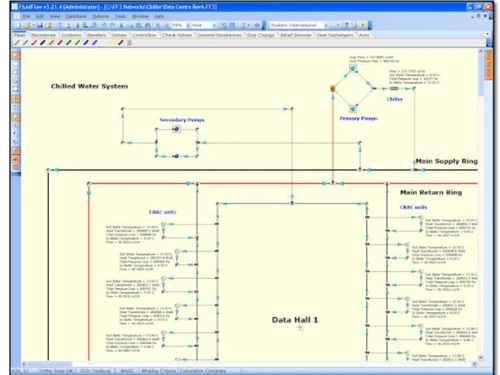Screen dimensions: 500x375
Task: Click Ortho Snap ON in status bar
Action: tap(56, 371)
